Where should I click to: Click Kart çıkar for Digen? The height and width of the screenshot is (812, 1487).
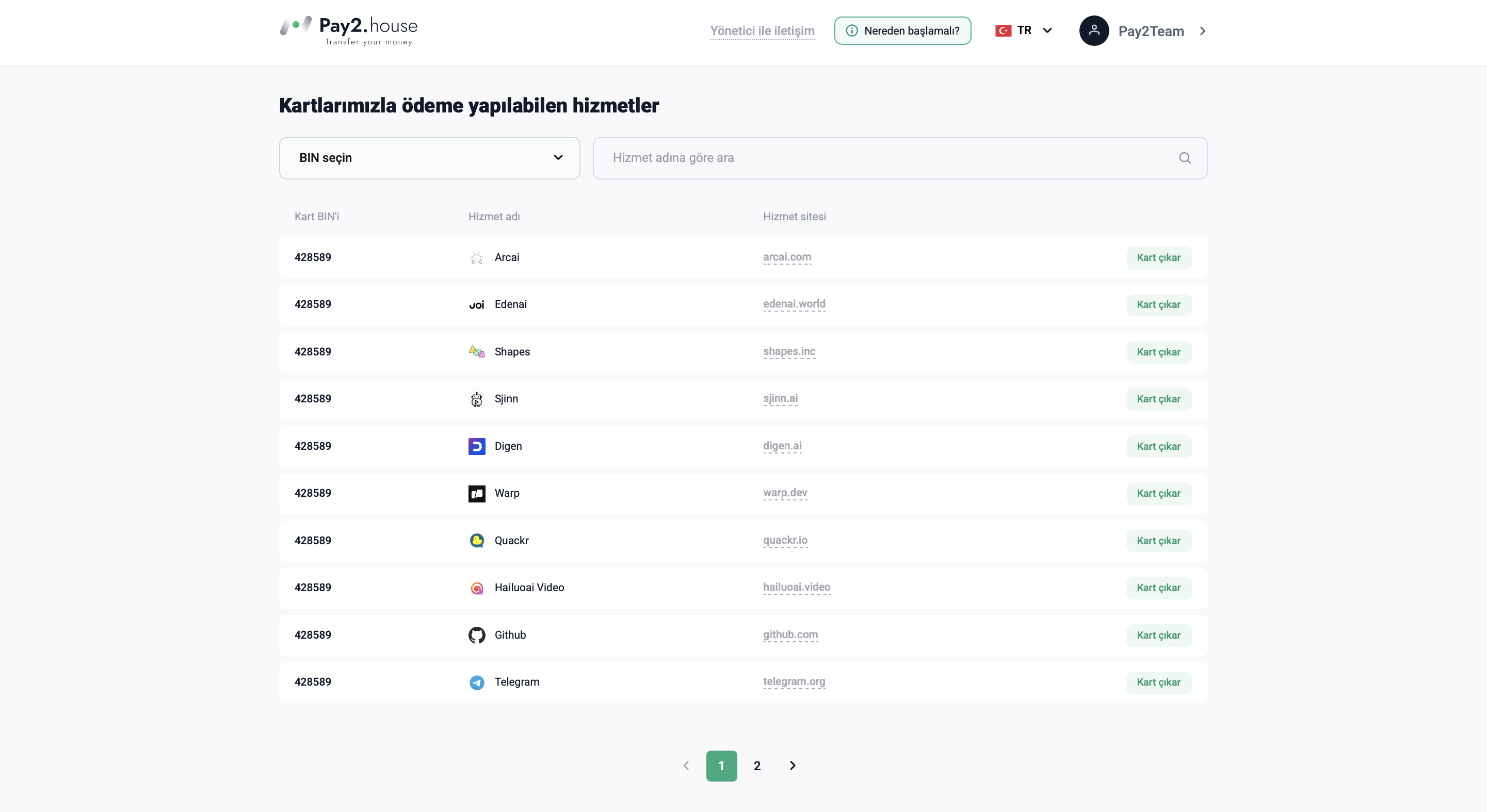pos(1158,447)
